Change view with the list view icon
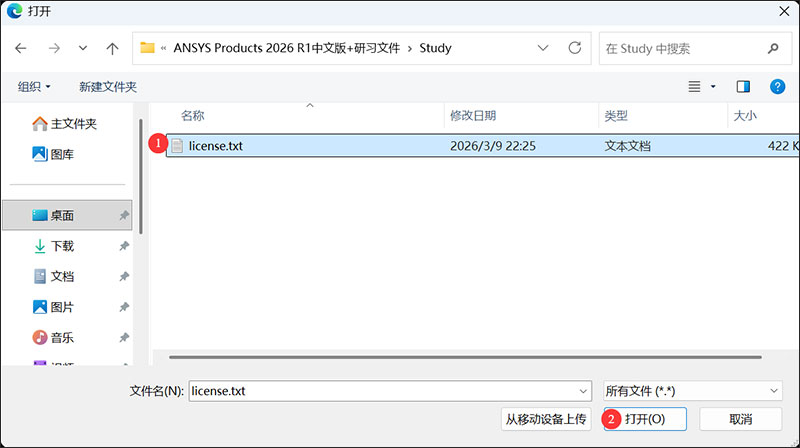Screen dimensions: 800x448 694,87
